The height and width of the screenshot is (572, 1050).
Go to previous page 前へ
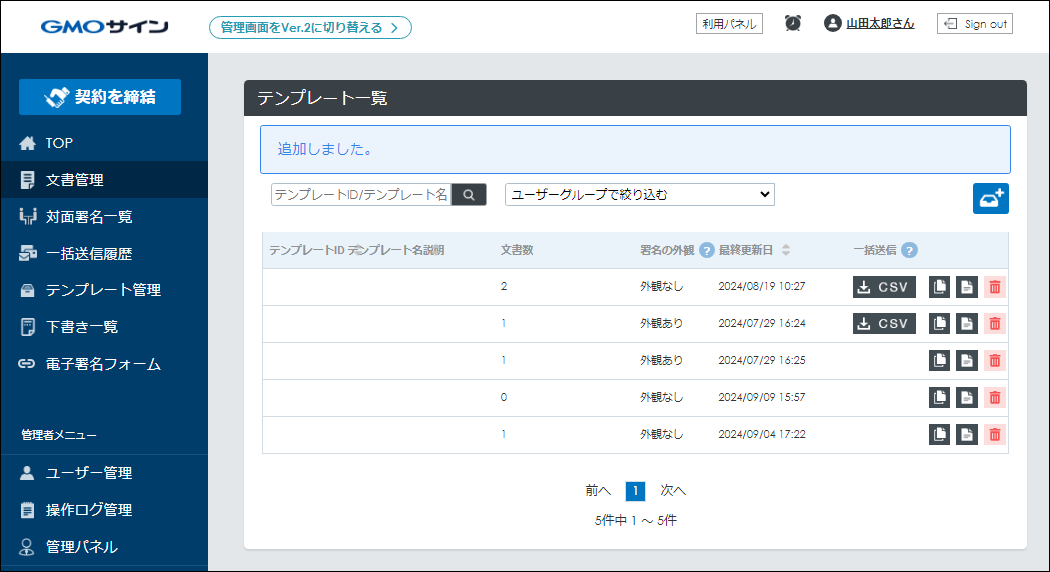pos(598,491)
